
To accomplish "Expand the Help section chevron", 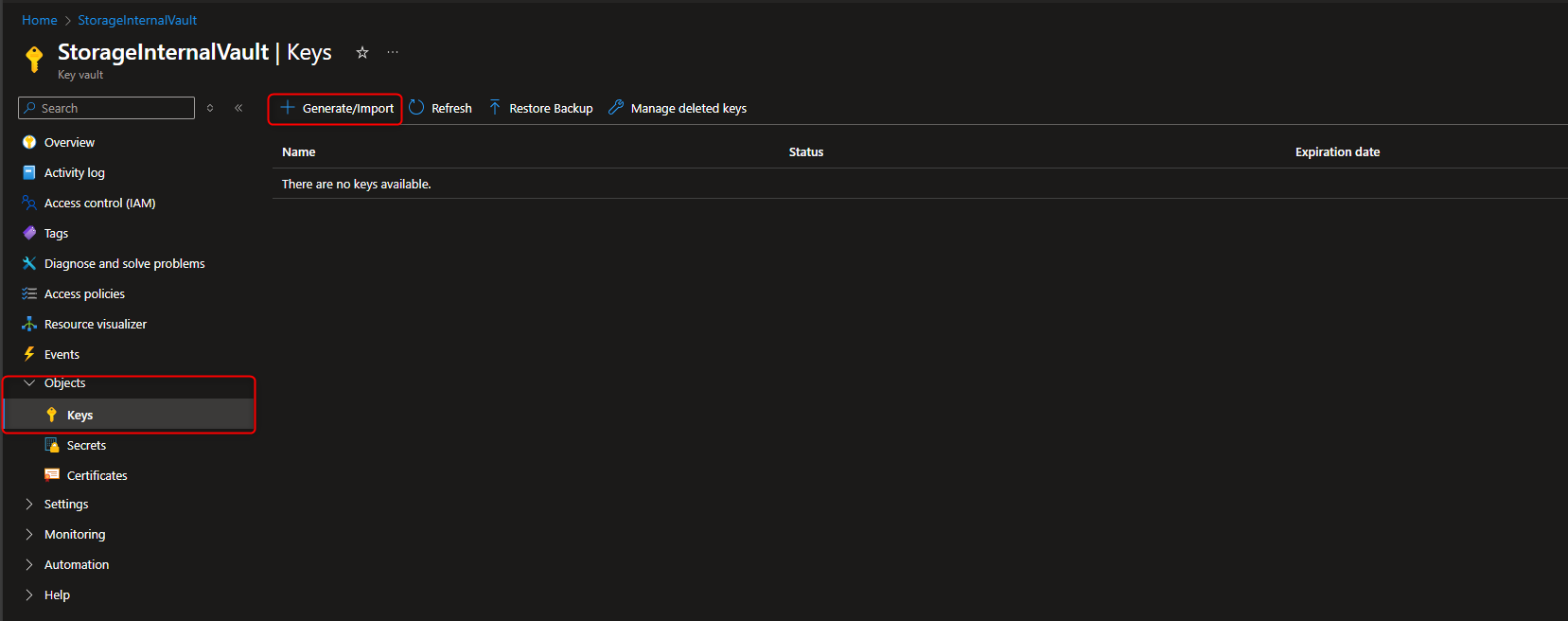I will [29, 594].
